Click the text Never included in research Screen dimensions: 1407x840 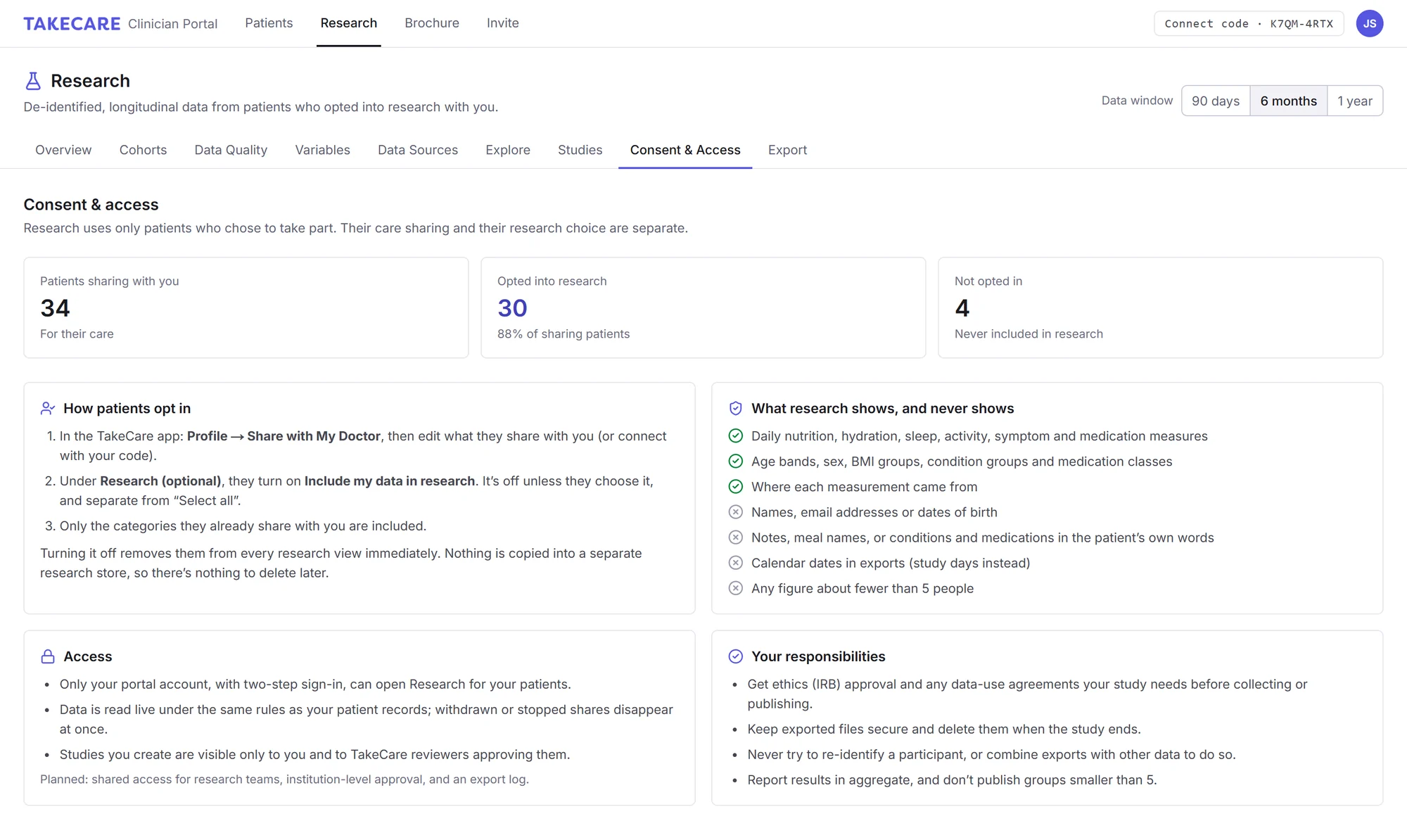pyautogui.click(x=1029, y=334)
